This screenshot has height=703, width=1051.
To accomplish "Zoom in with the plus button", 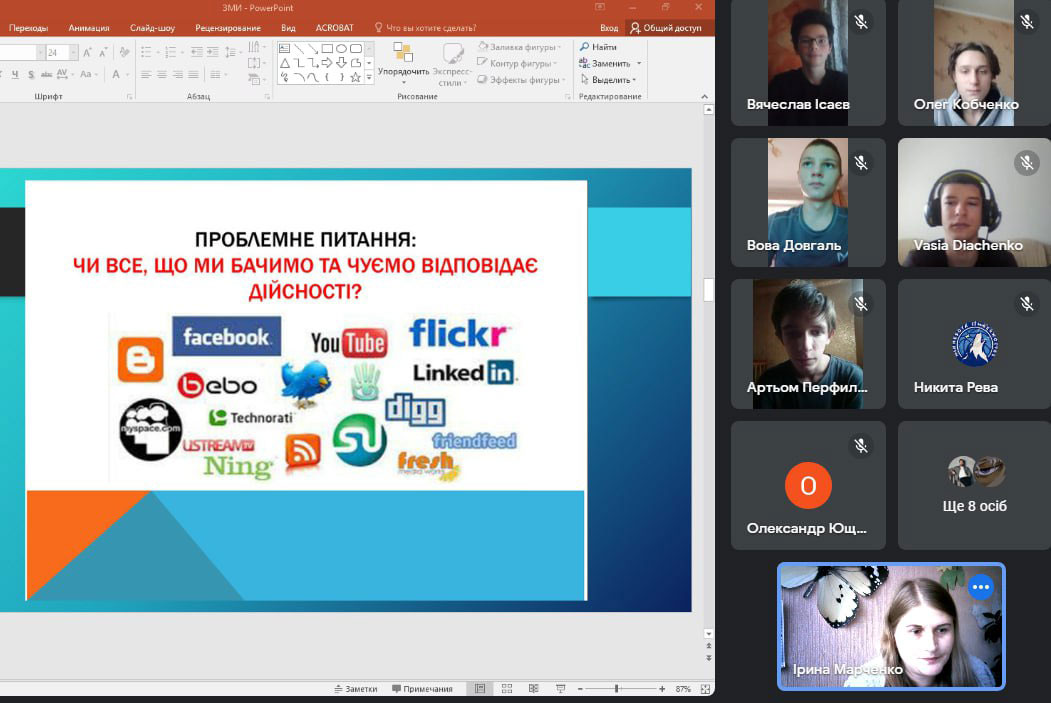I will [662, 688].
